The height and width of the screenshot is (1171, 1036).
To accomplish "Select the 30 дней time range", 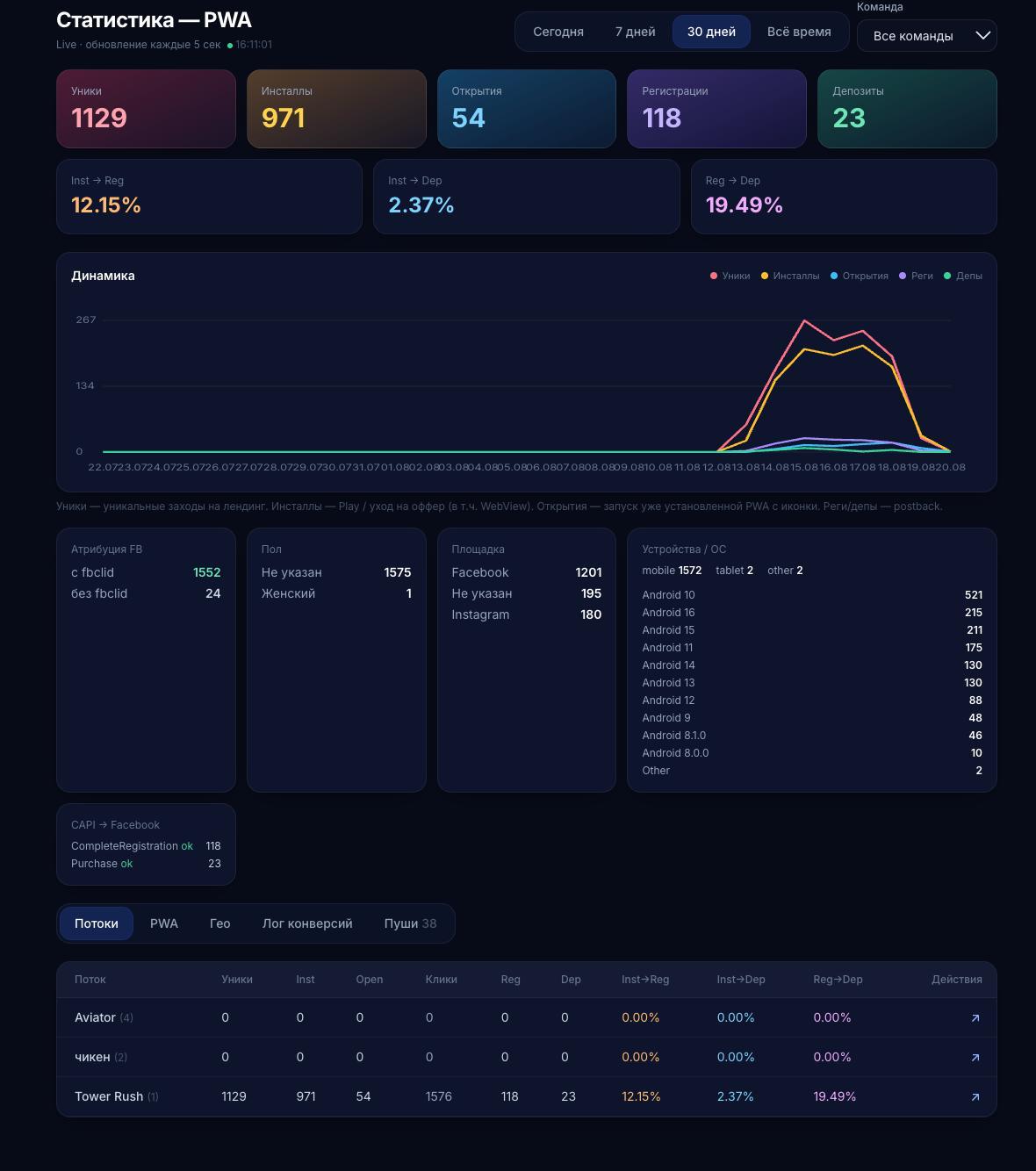I will point(711,32).
